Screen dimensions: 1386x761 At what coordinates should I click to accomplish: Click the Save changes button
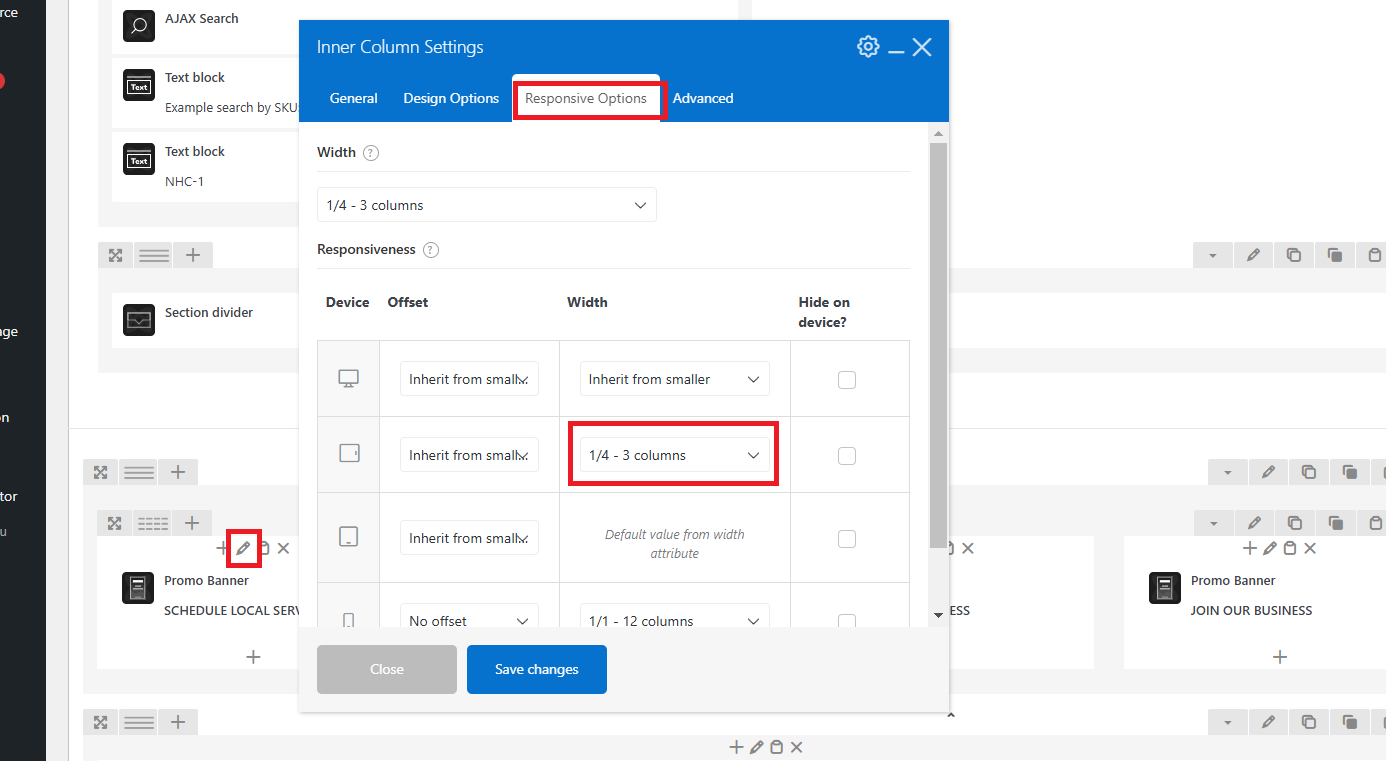537,669
